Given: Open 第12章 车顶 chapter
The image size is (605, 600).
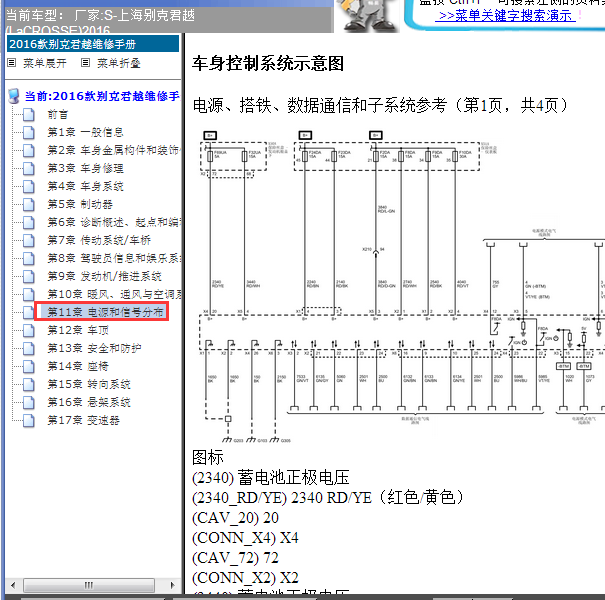Looking at the screenshot, I should [78, 330].
